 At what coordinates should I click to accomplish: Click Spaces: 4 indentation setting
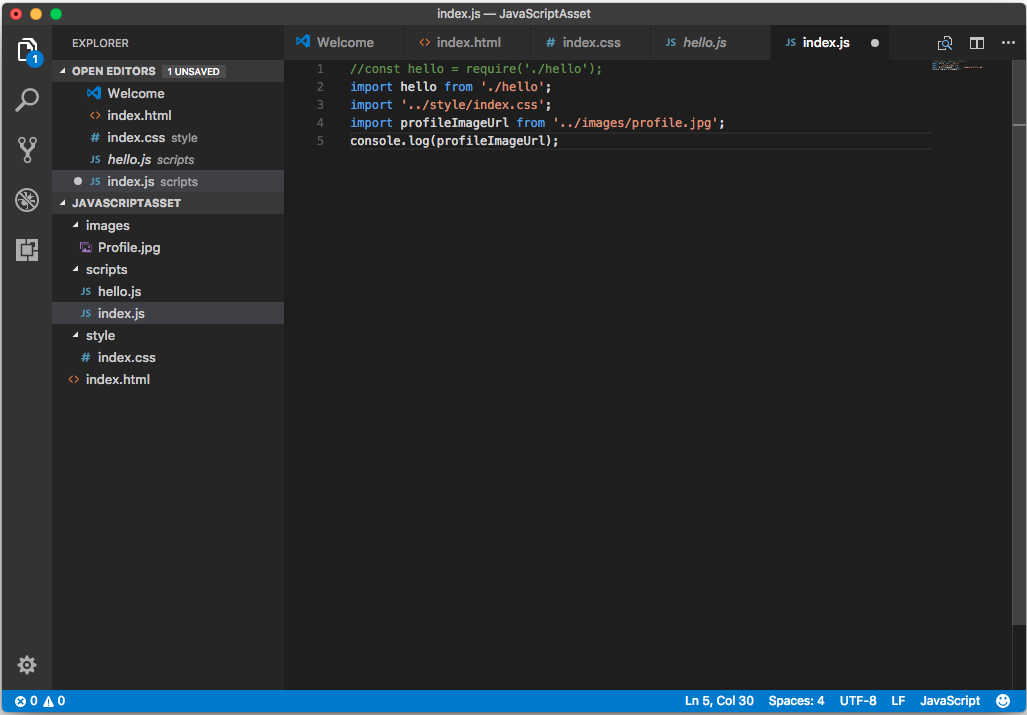click(796, 701)
